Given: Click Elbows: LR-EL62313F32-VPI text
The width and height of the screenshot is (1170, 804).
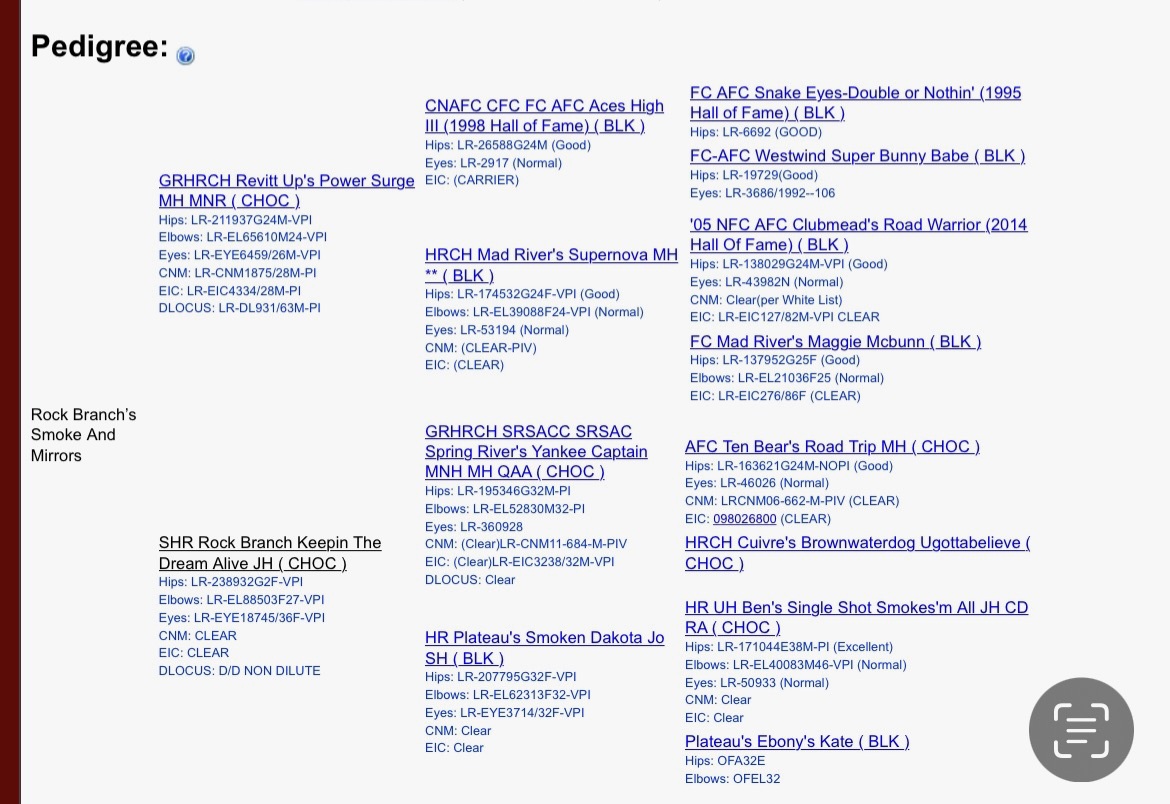Looking at the screenshot, I should click(x=507, y=694).
